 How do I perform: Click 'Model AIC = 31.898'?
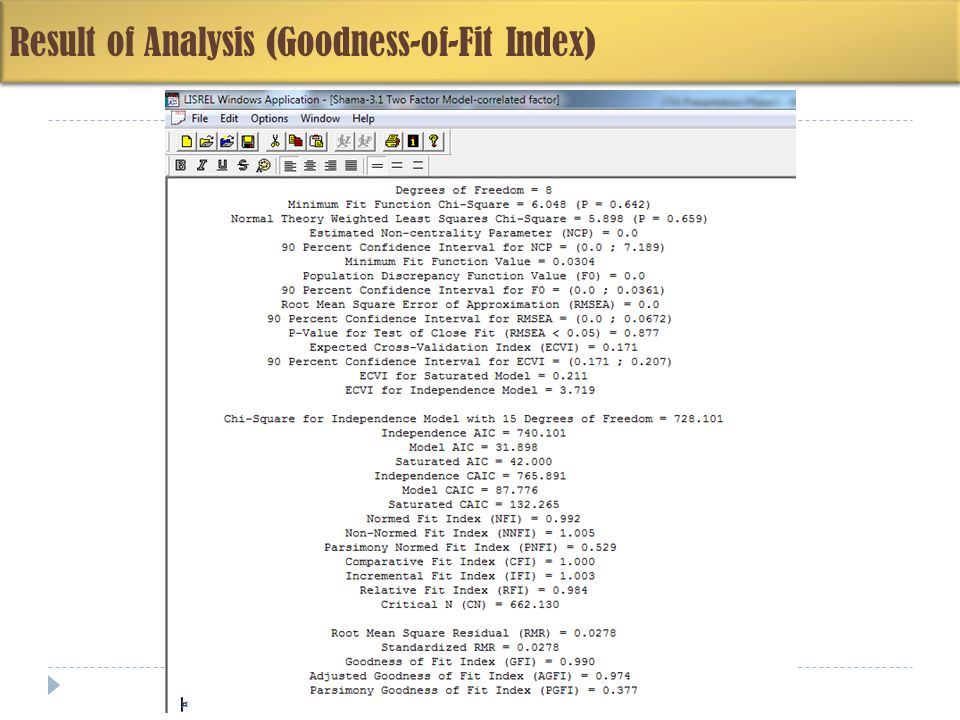473,448
